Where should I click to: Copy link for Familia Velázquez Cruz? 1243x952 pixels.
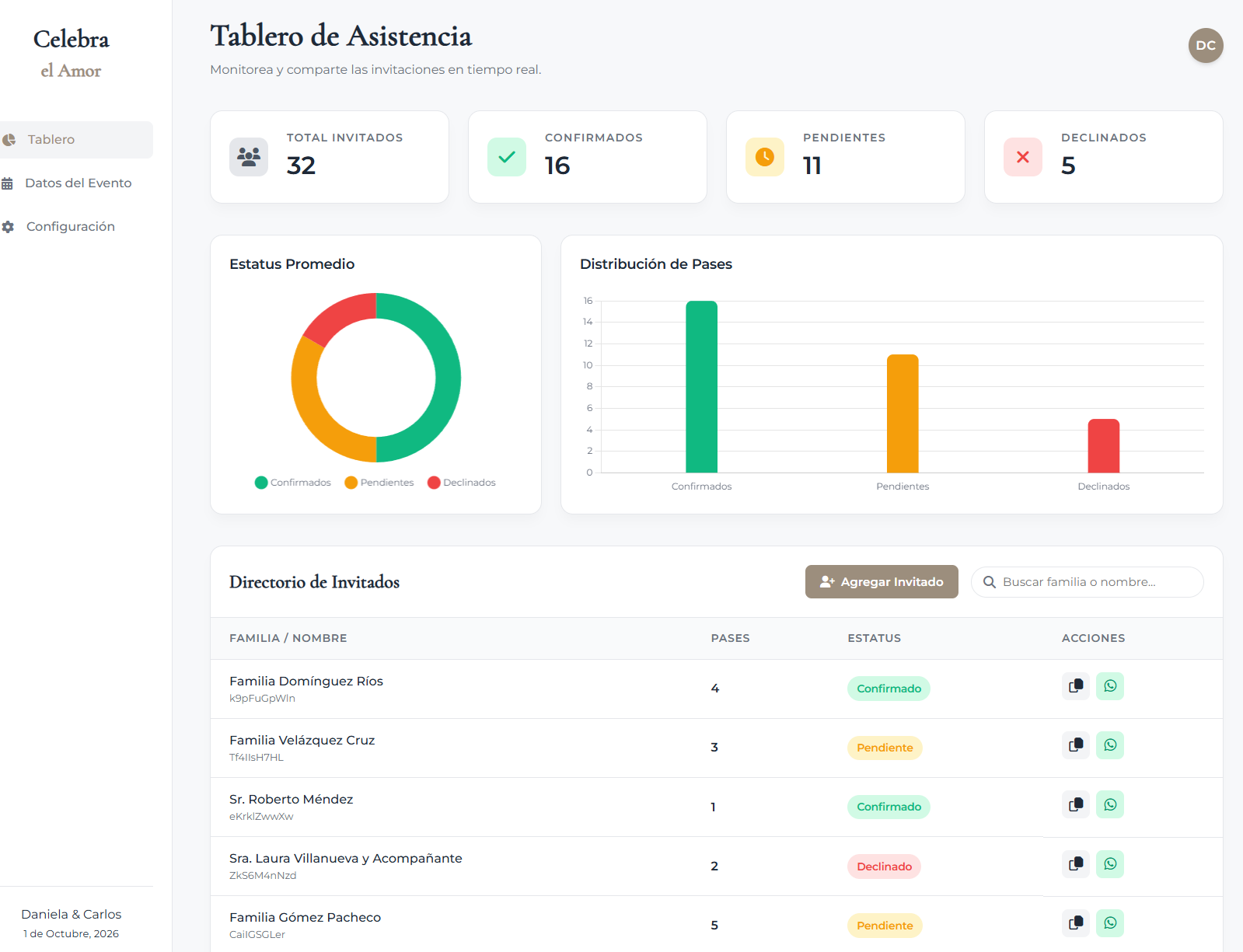(x=1076, y=745)
